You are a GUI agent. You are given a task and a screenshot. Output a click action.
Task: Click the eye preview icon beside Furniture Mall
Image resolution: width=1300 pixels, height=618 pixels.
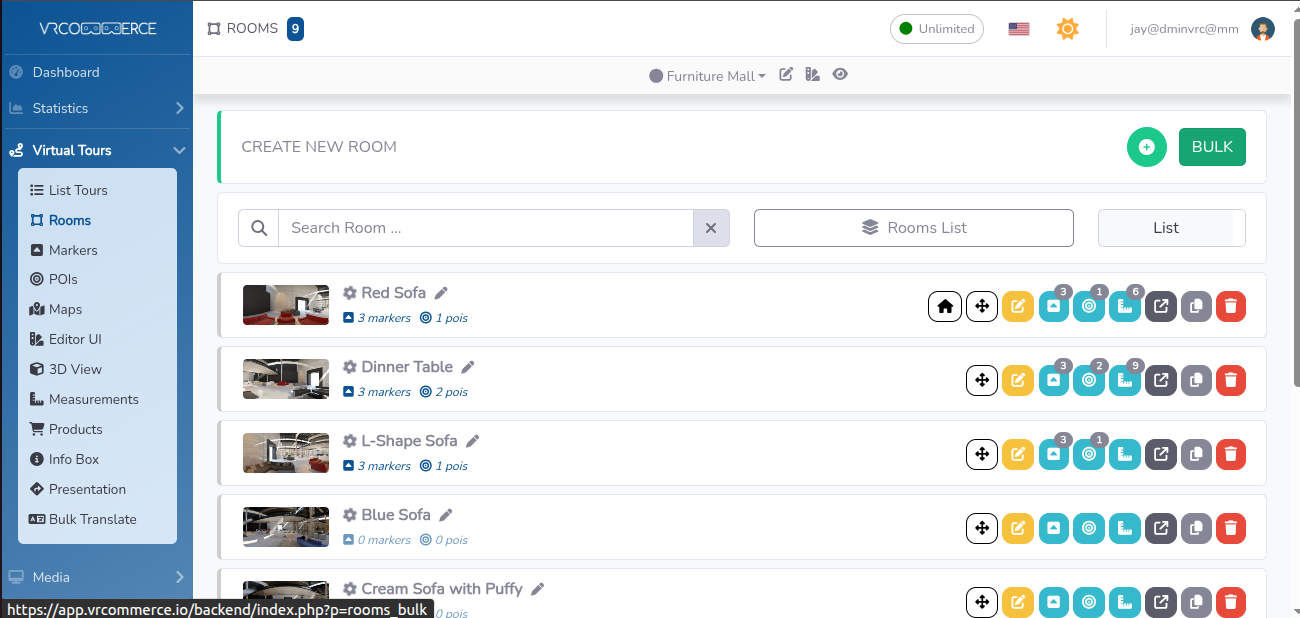point(840,75)
